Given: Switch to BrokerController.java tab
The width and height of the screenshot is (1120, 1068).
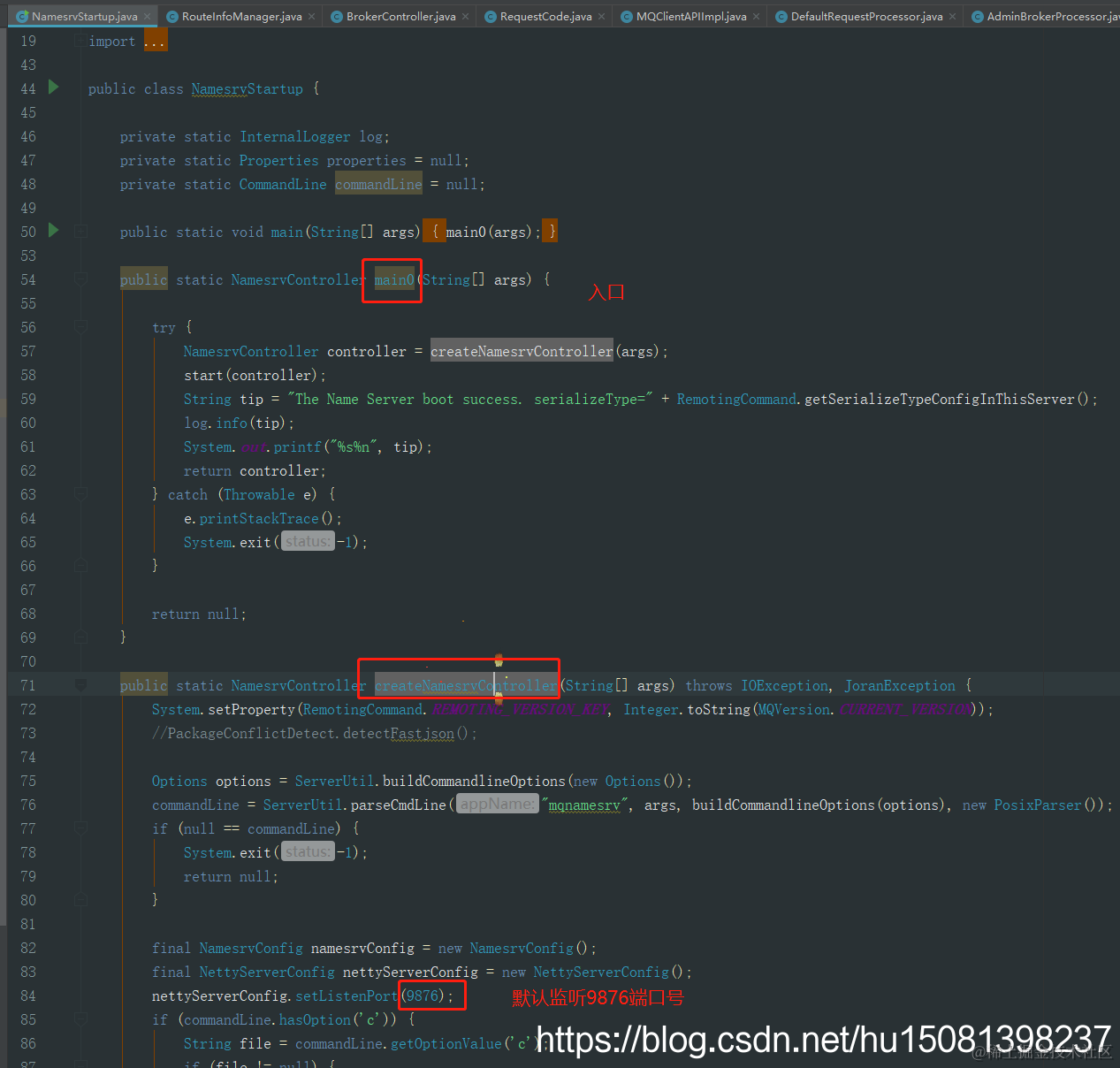Looking at the screenshot, I should 401,16.
